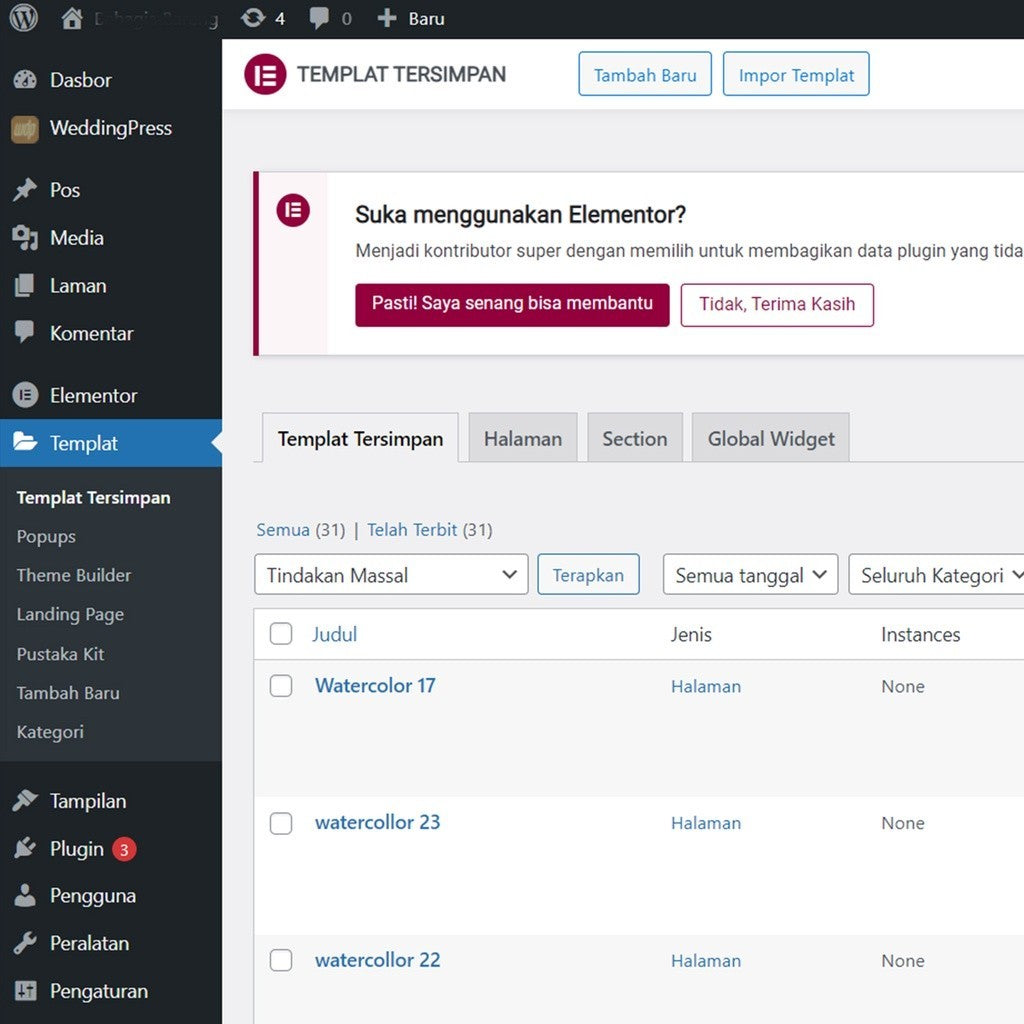
Task: Click the Media library icon
Action: coord(25,238)
